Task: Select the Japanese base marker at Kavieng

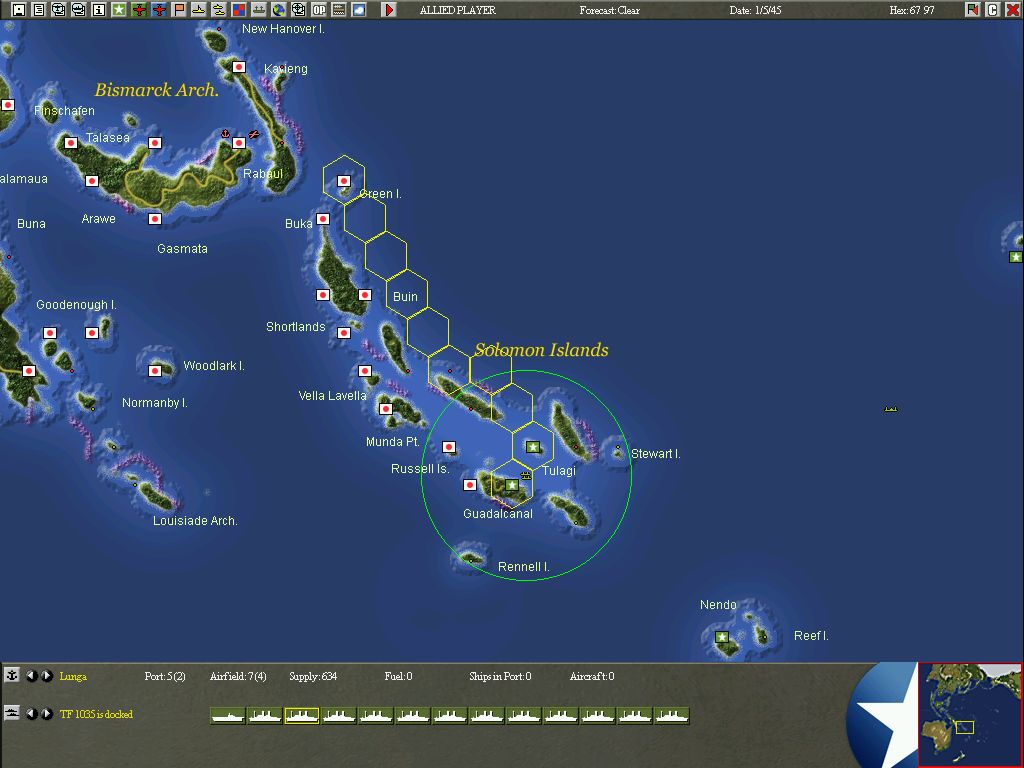Action: click(239, 67)
